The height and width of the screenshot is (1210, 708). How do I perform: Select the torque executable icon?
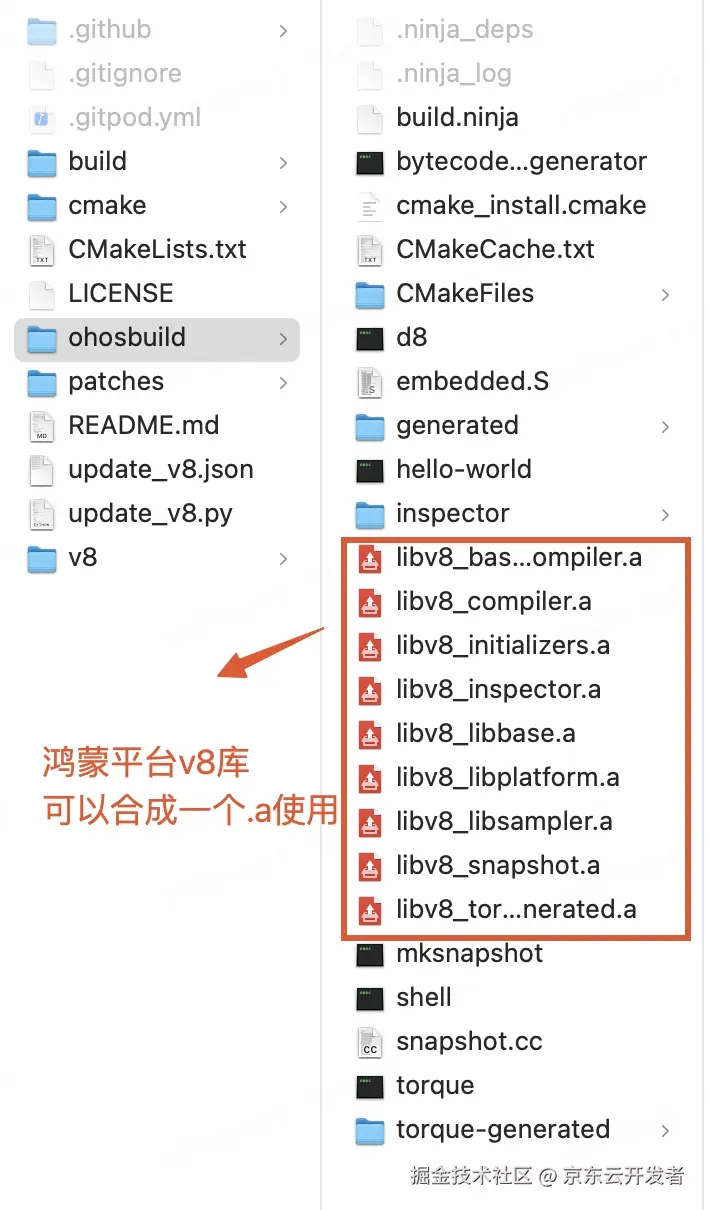pos(370,1086)
